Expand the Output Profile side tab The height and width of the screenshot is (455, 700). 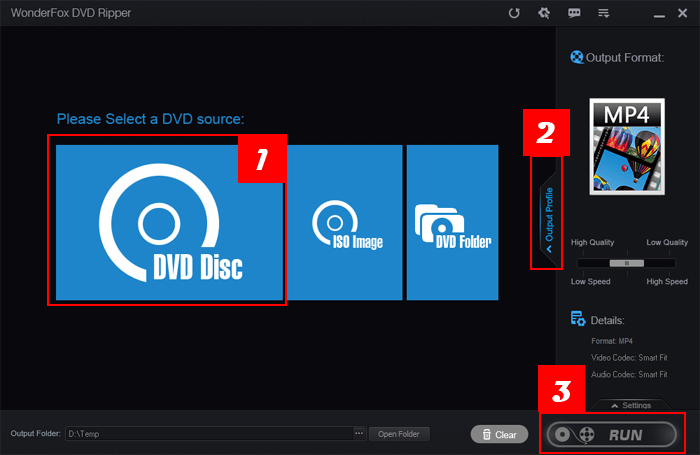tap(549, 220)
